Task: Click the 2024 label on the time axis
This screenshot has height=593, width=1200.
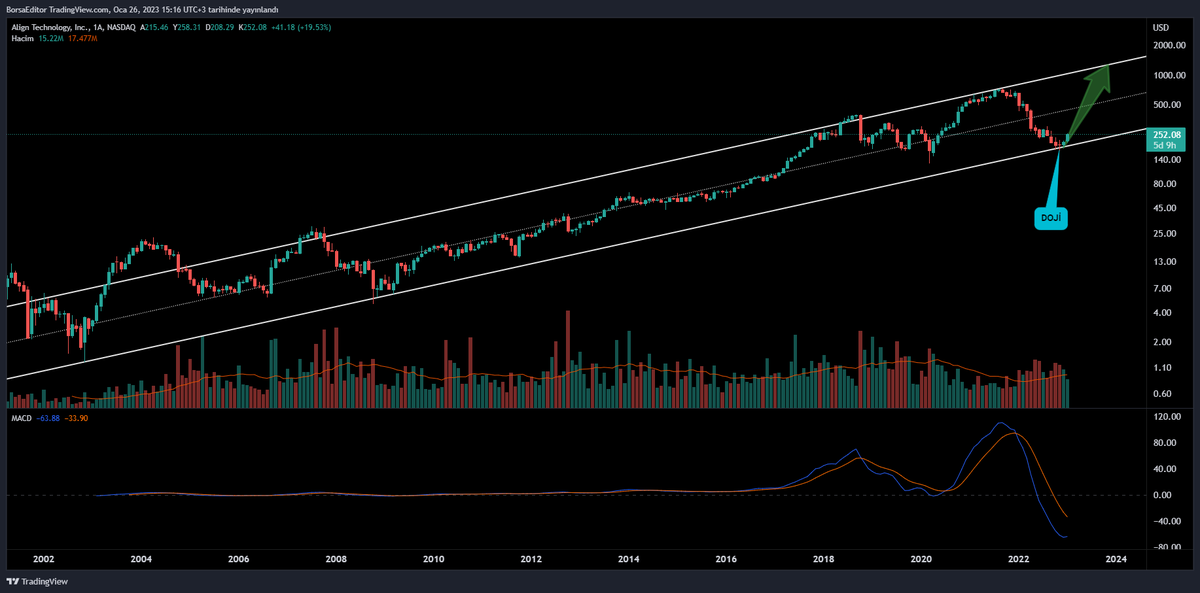Action: pyautogui.click(x=1116, y=559)
